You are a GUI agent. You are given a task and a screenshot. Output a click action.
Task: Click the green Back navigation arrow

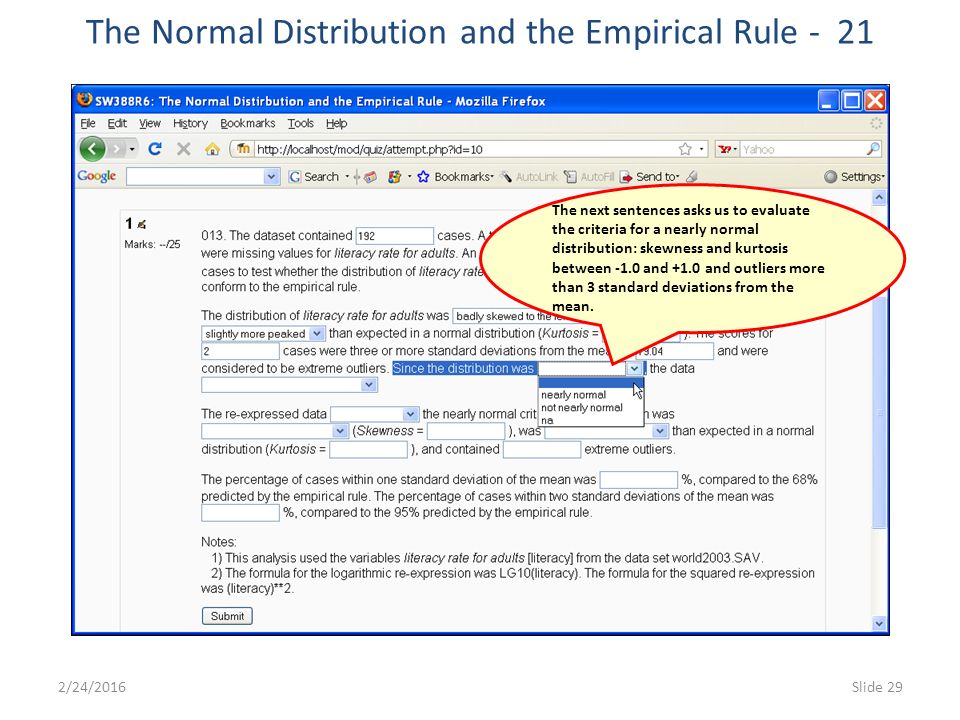92,149
